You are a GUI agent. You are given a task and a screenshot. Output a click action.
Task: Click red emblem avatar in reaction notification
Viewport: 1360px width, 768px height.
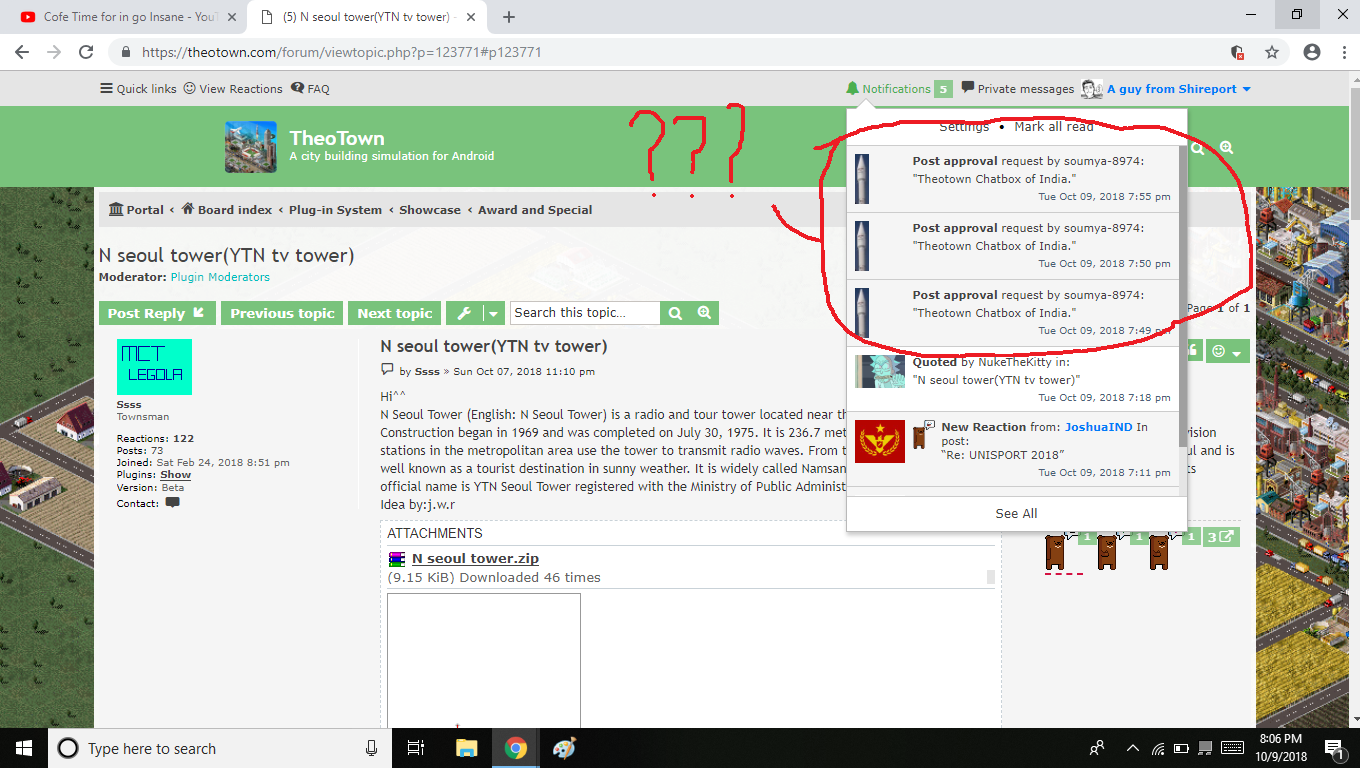click(x=880, y=441)
